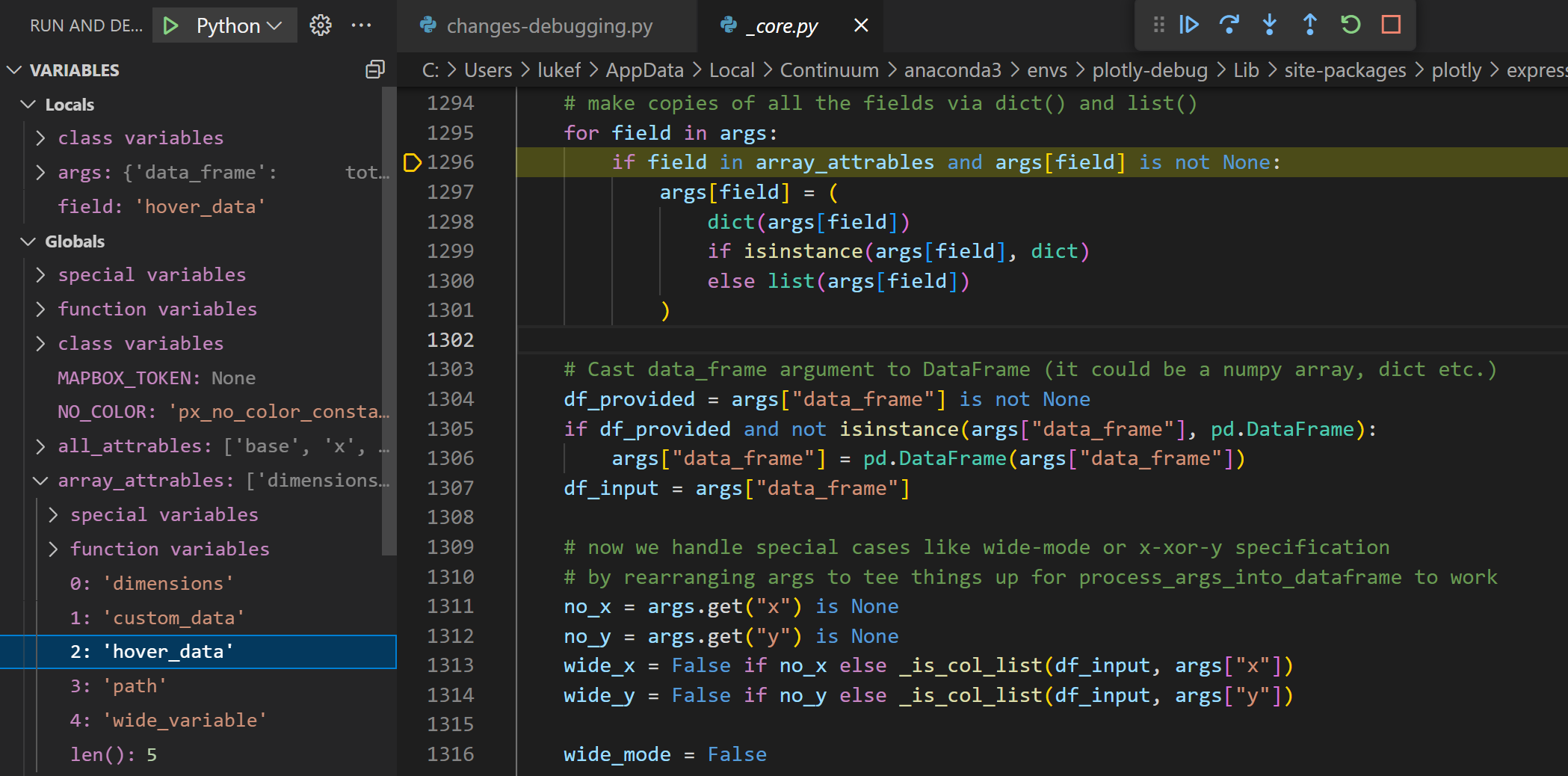Collapse the array_attrables list
This screenshot has height=776, width=1568.
tap(41, 481)
